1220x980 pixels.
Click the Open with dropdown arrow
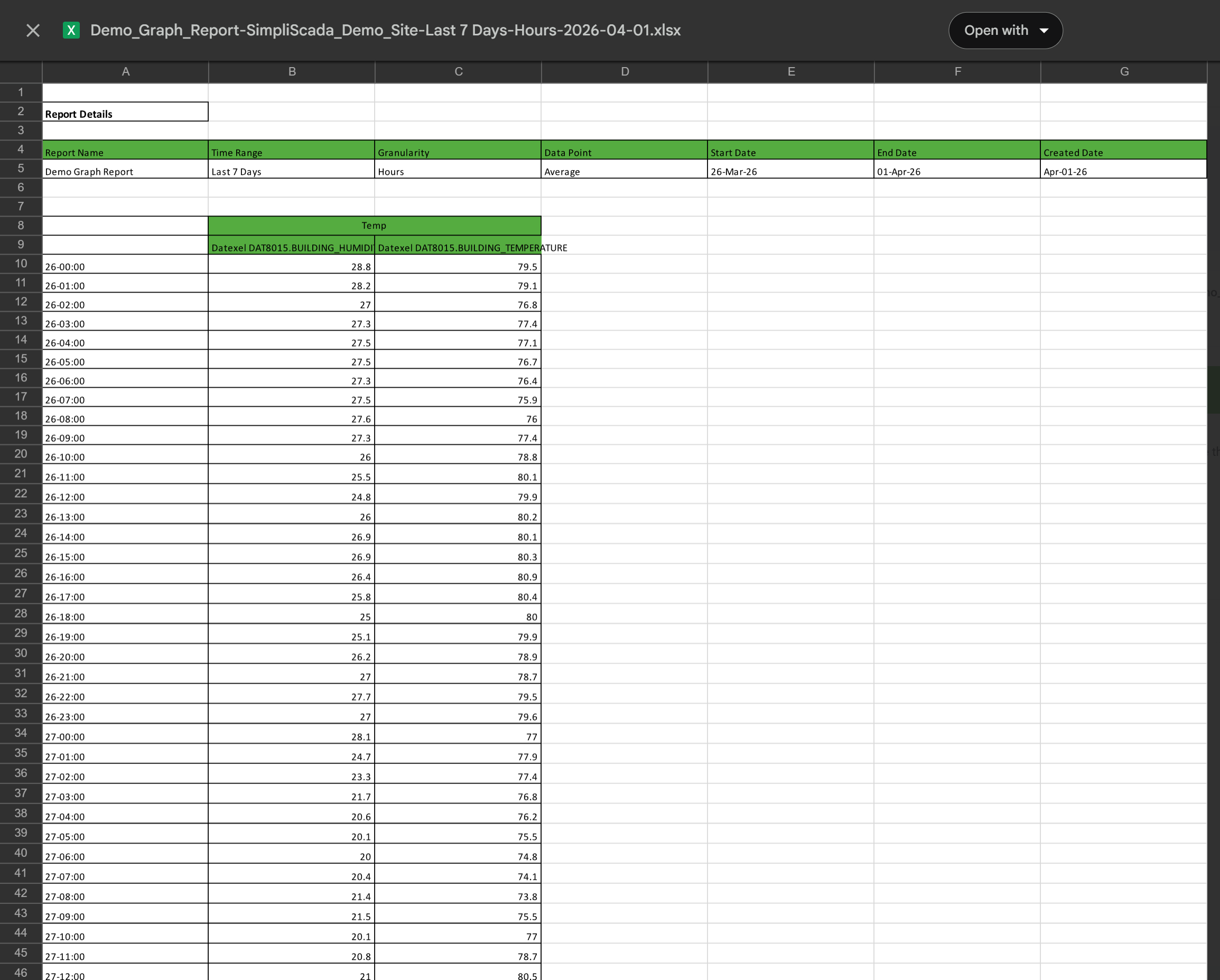(x=1044, y=31)
